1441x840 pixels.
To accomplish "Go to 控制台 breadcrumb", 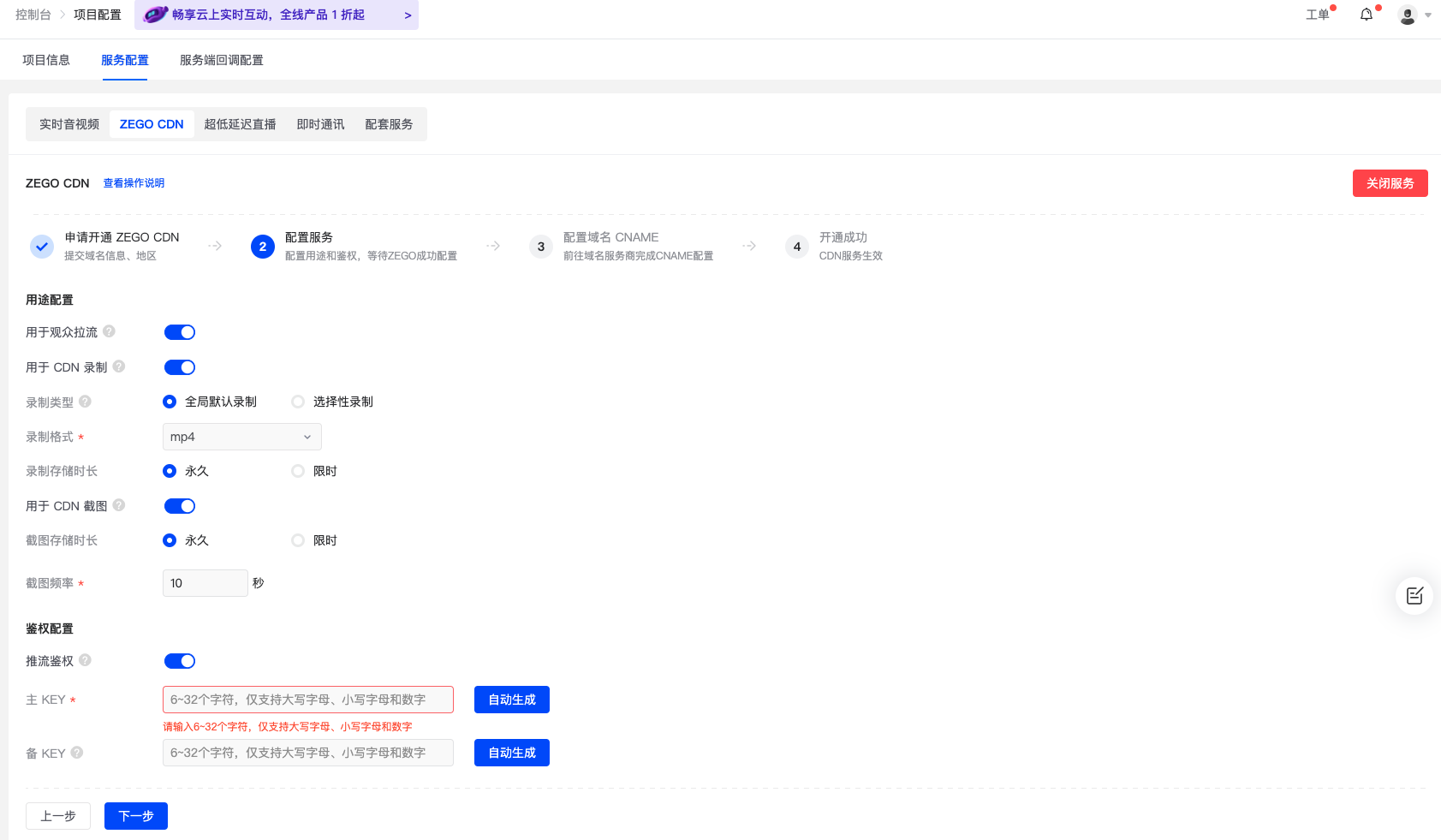I will 33,15.
